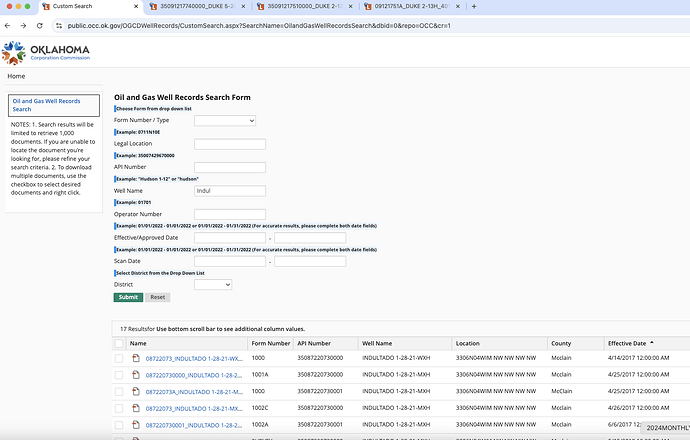Close the 35091217510000_DUKE 2-13 tab
This screenshot has width=690, height=440.
coord(351,6)
